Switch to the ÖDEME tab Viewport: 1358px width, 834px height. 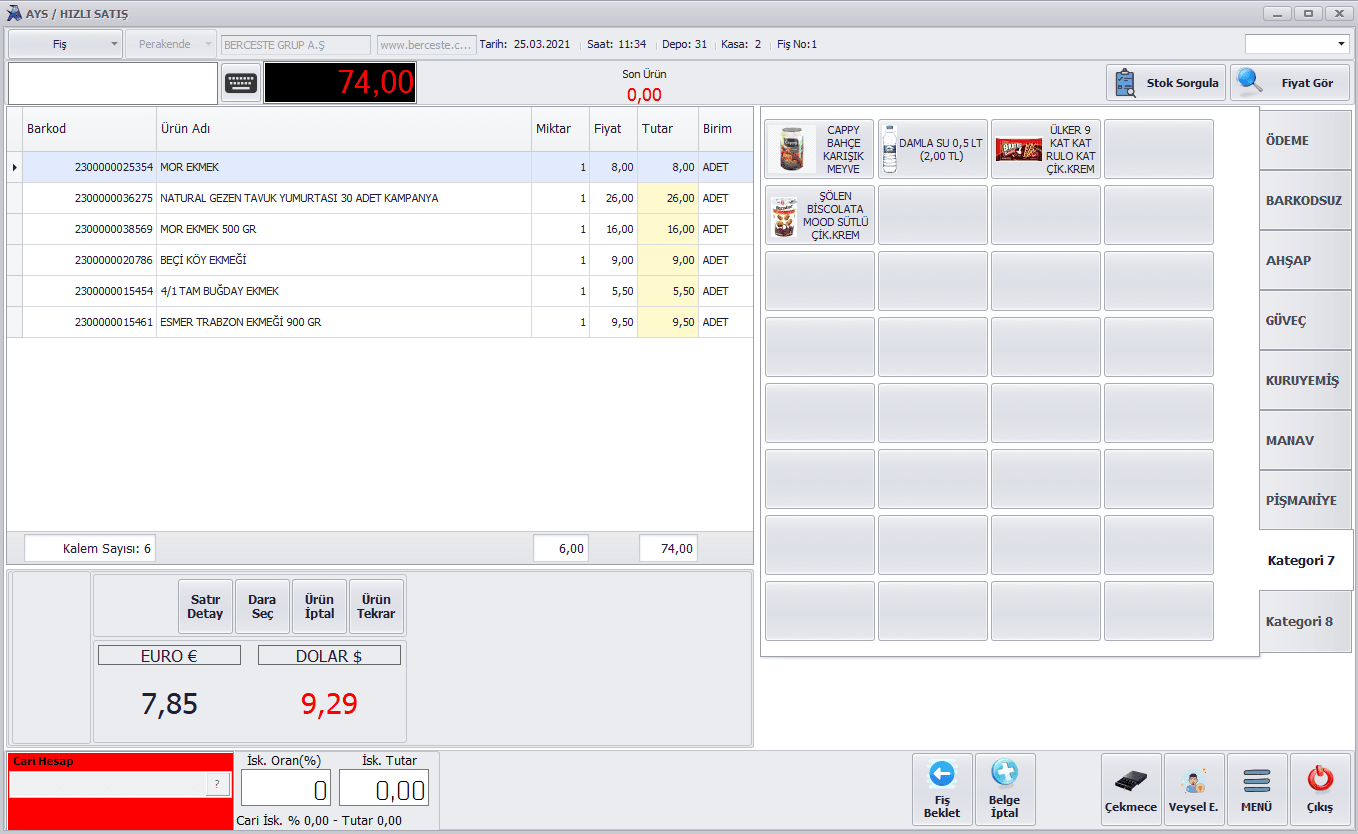(1305, 140)
